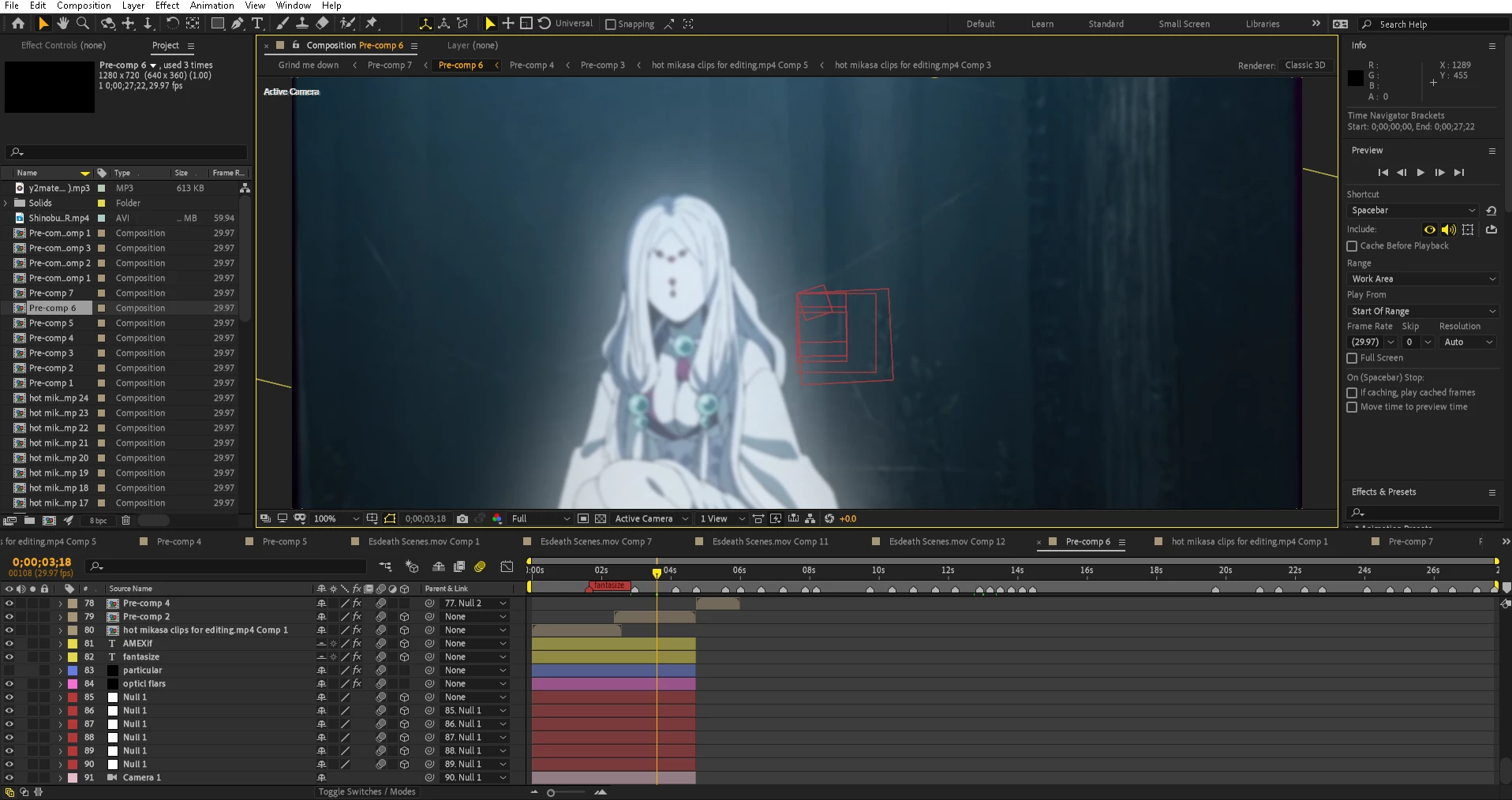
Task: Open the viewer resolution Full dropdown
Action: (x=541, y=518)
